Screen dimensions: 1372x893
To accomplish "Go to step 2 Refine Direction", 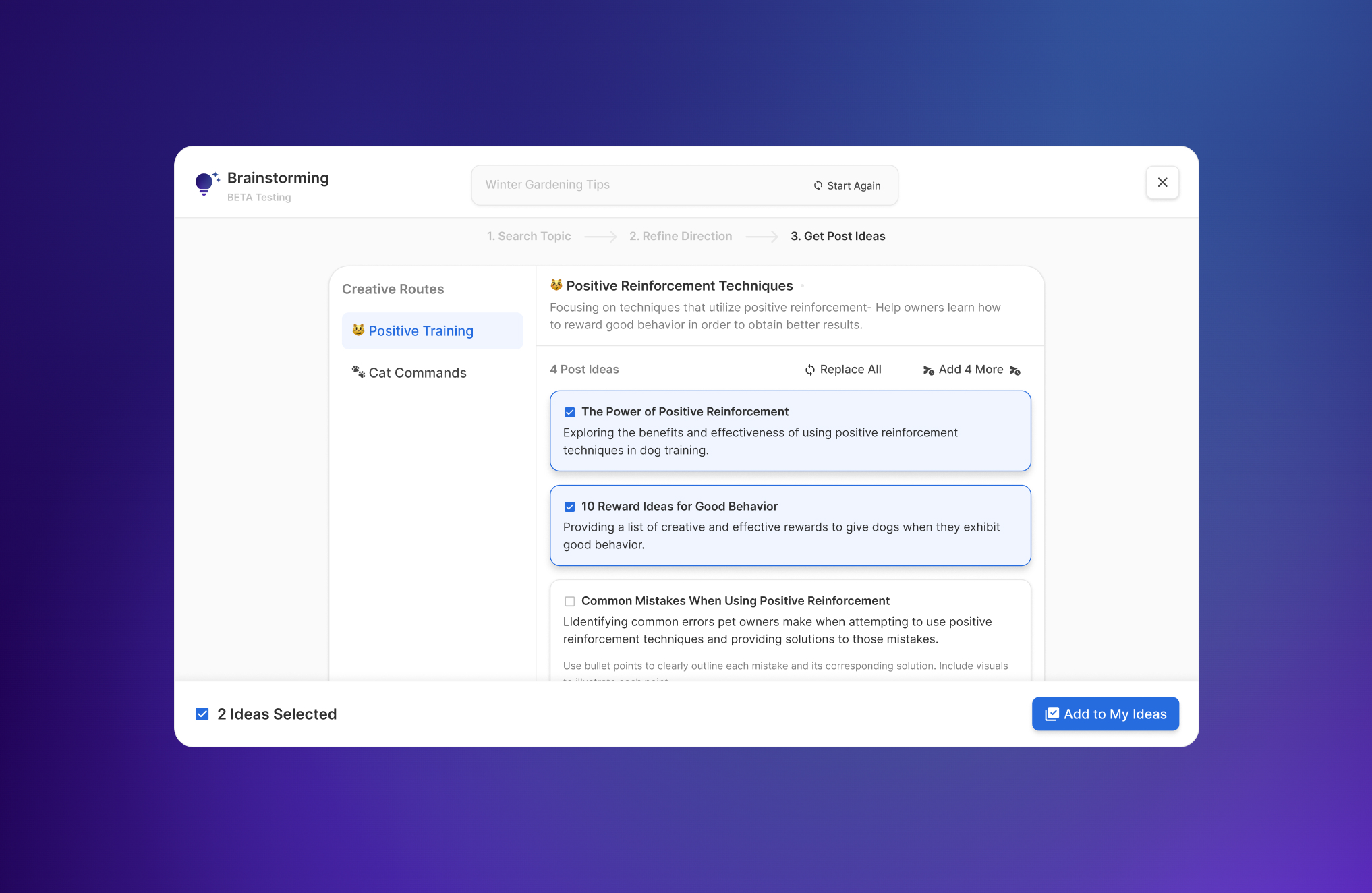I will pos(680,236).
